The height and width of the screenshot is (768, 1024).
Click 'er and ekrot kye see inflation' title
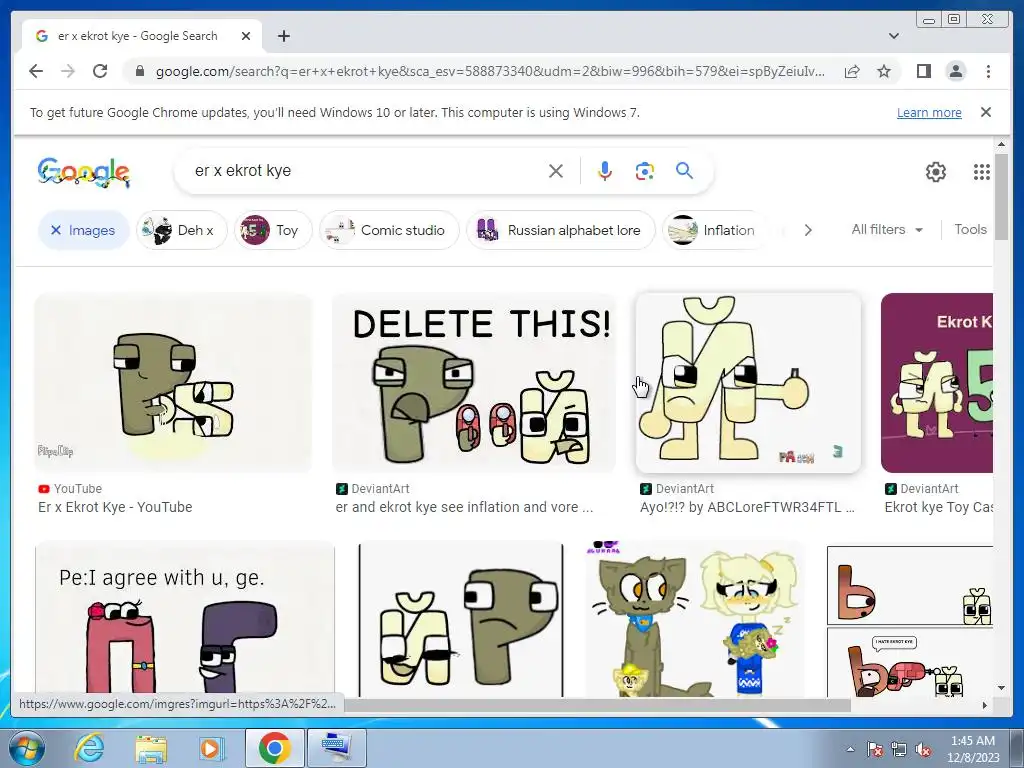click(x=464, y=507)
